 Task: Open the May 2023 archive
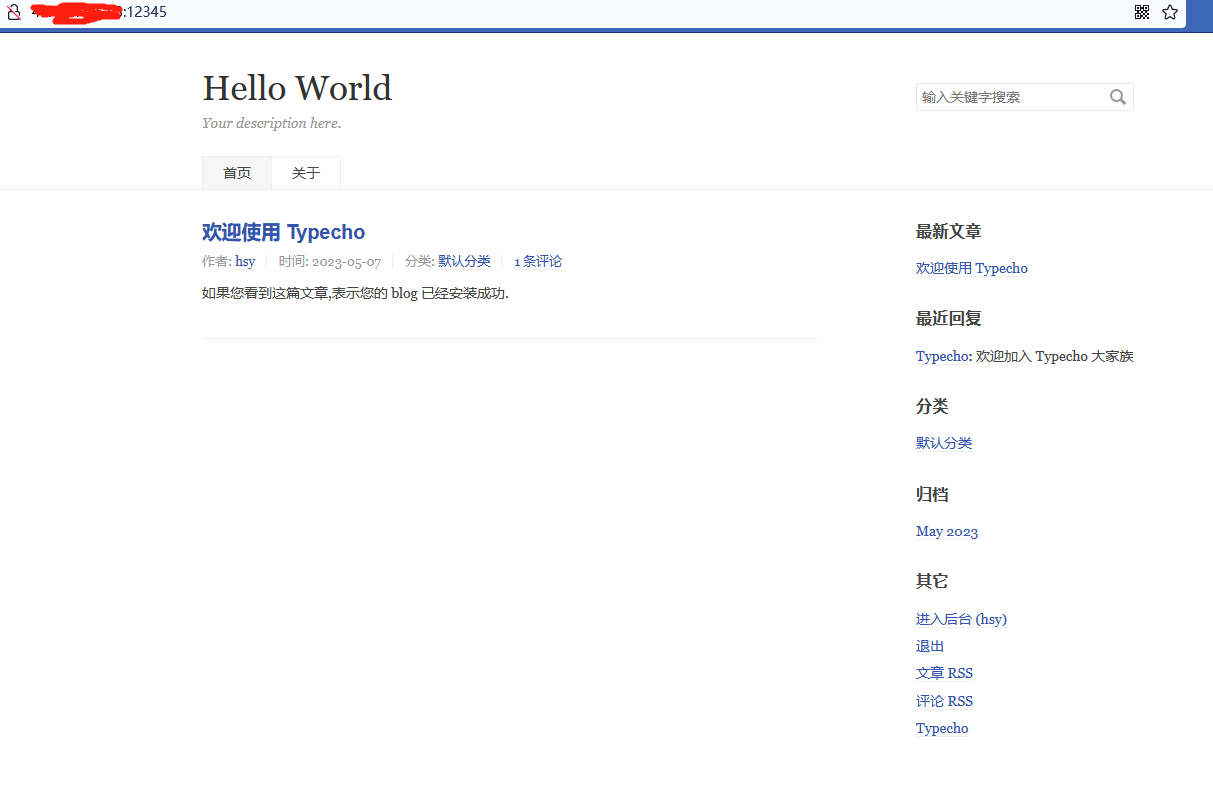(x=946, y=531)
